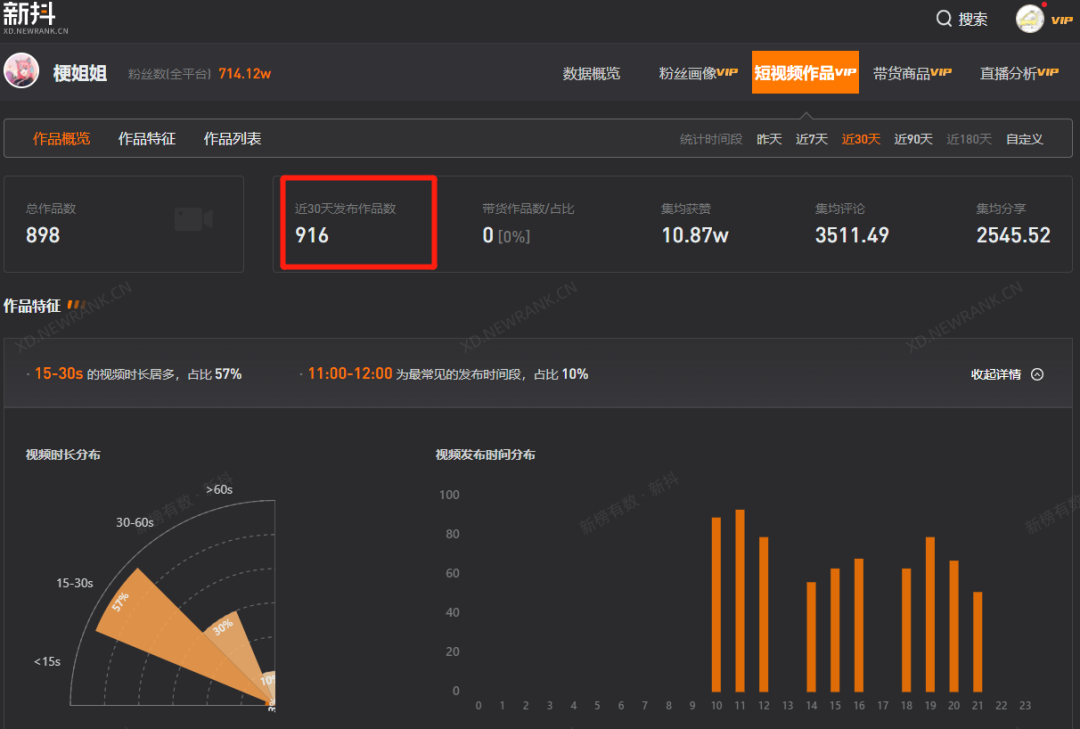
Task: Click the 搜索 text in header
Action: (973, 19)
